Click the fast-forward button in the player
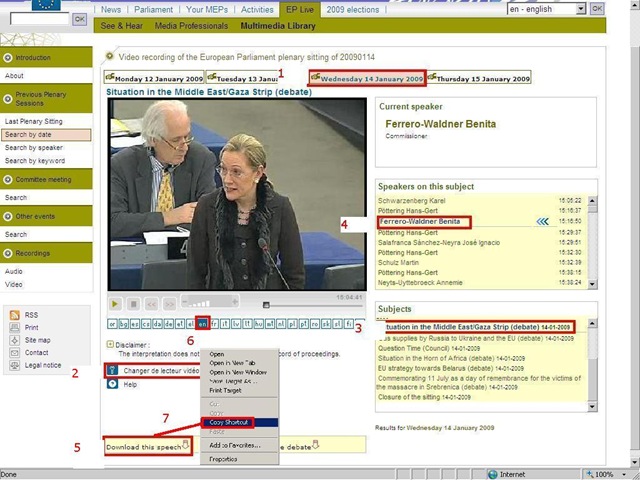Image resolution: width=640 pixels, height=480 pixels. pyautogui.click(x=170, y=303)
